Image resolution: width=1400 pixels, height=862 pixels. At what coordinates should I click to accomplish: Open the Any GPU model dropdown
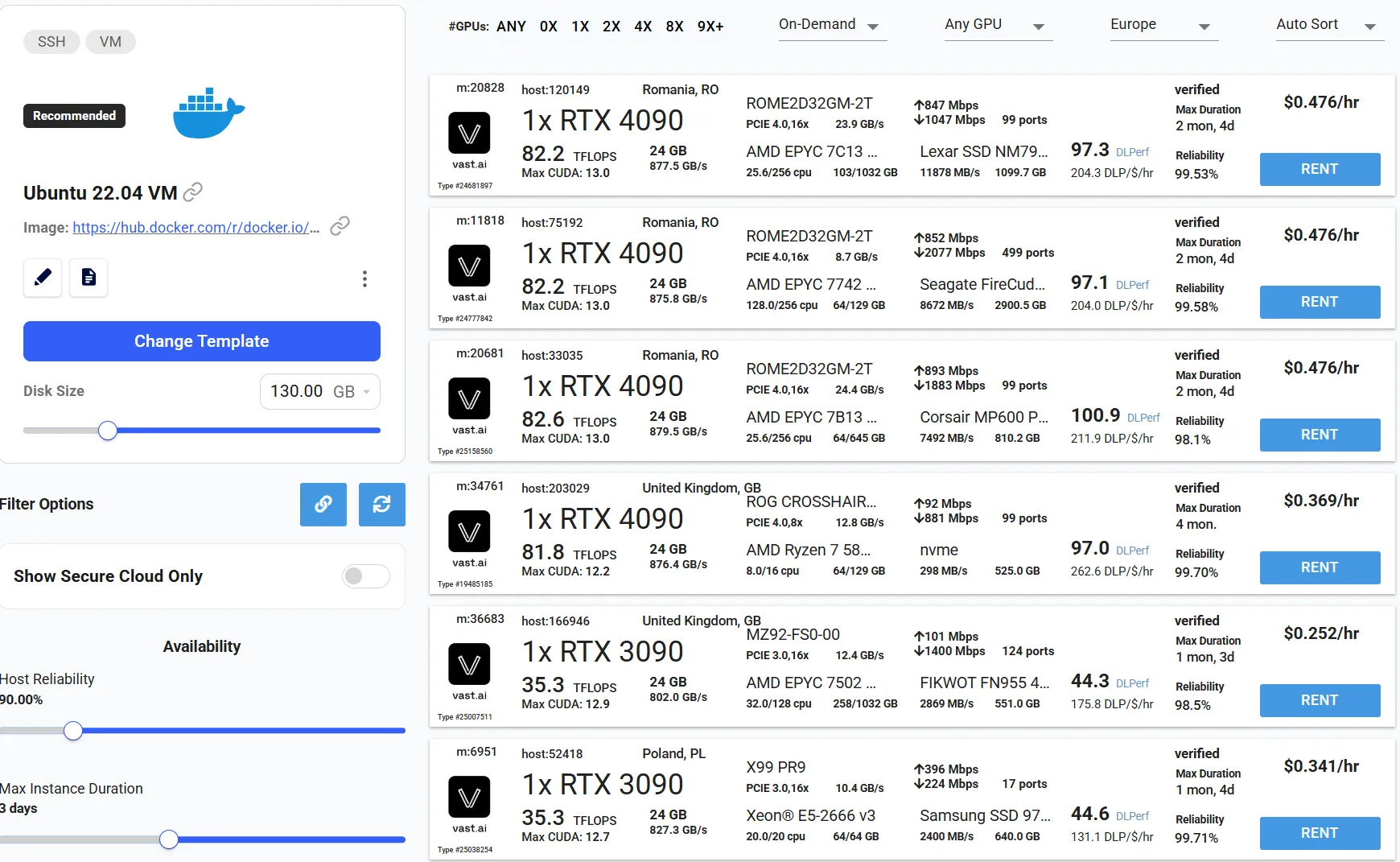[x=998, y=25]
